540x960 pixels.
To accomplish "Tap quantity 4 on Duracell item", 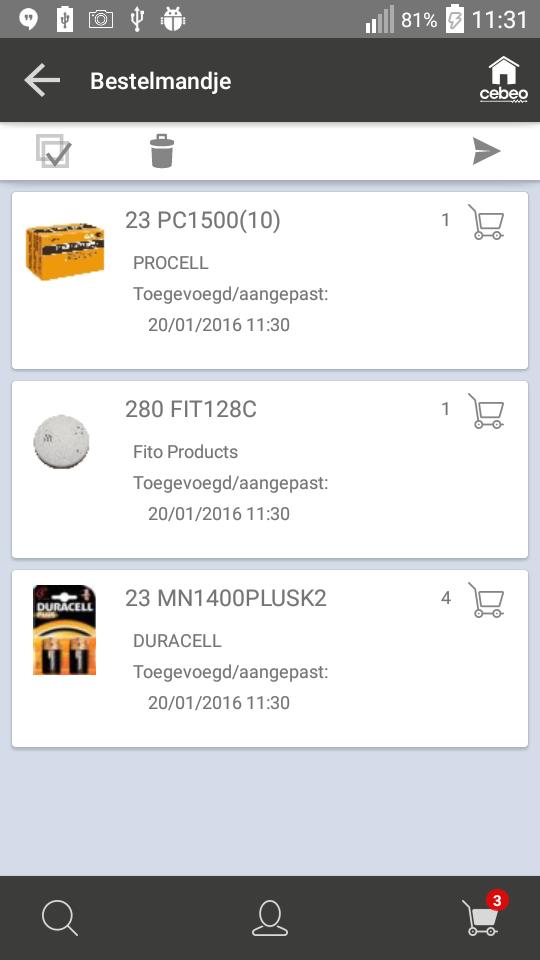I will pos(446,598).
